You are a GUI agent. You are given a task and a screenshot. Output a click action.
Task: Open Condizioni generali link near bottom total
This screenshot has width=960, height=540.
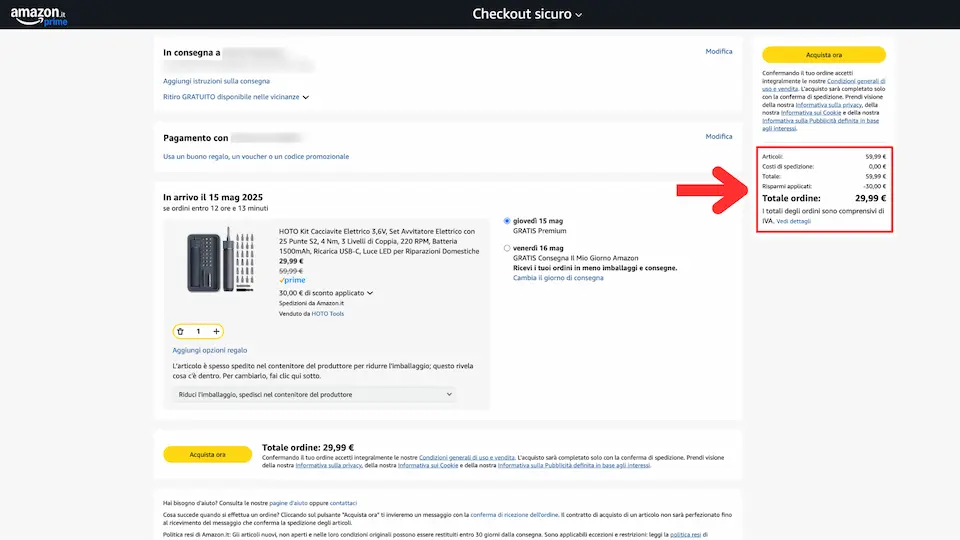click(x=467, y=458)
